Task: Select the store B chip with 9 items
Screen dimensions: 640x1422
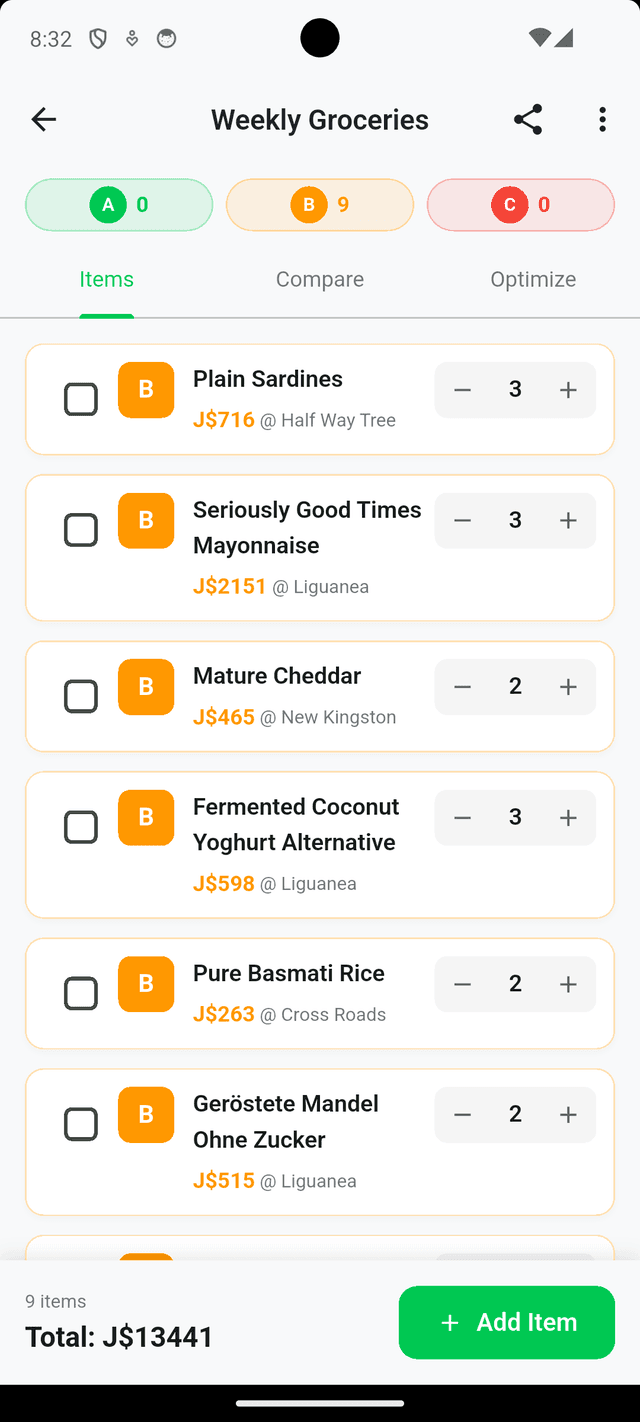Action: pyautogui.click(x=320, y=205)
